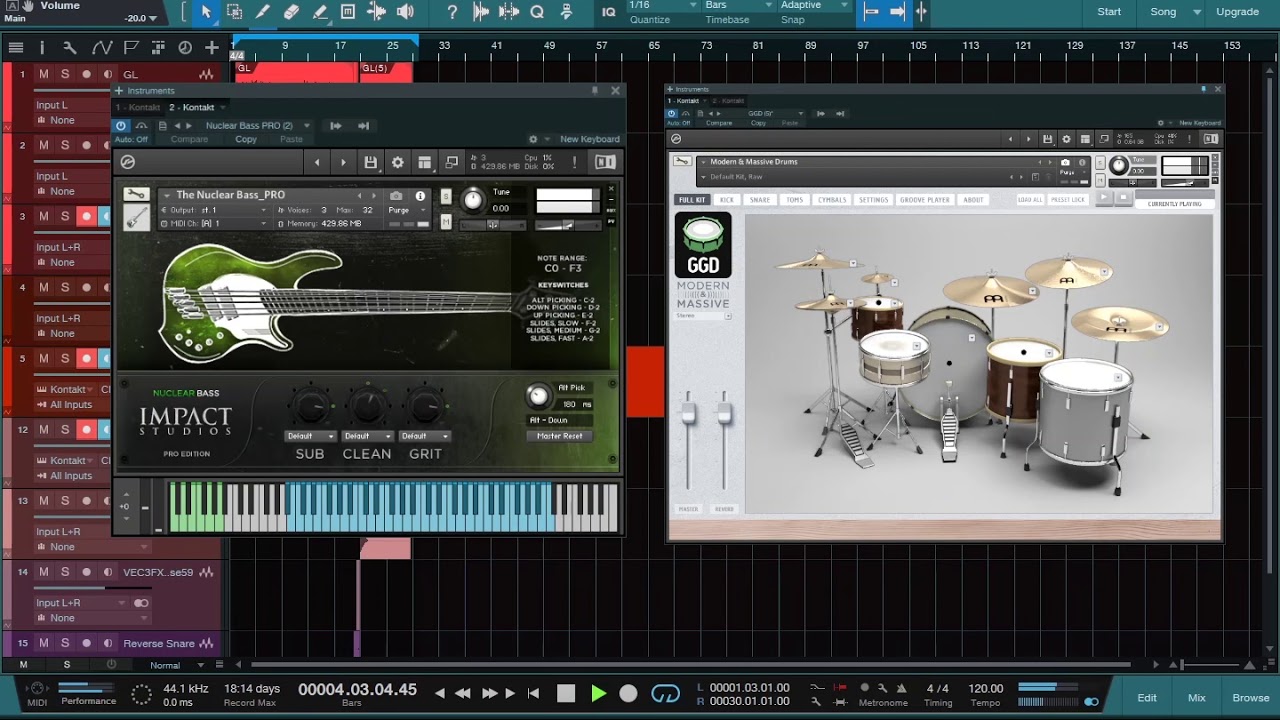The image size is (1280, 720).
Task: Activate the Listen speaker tool
Action: pos(405,12)
